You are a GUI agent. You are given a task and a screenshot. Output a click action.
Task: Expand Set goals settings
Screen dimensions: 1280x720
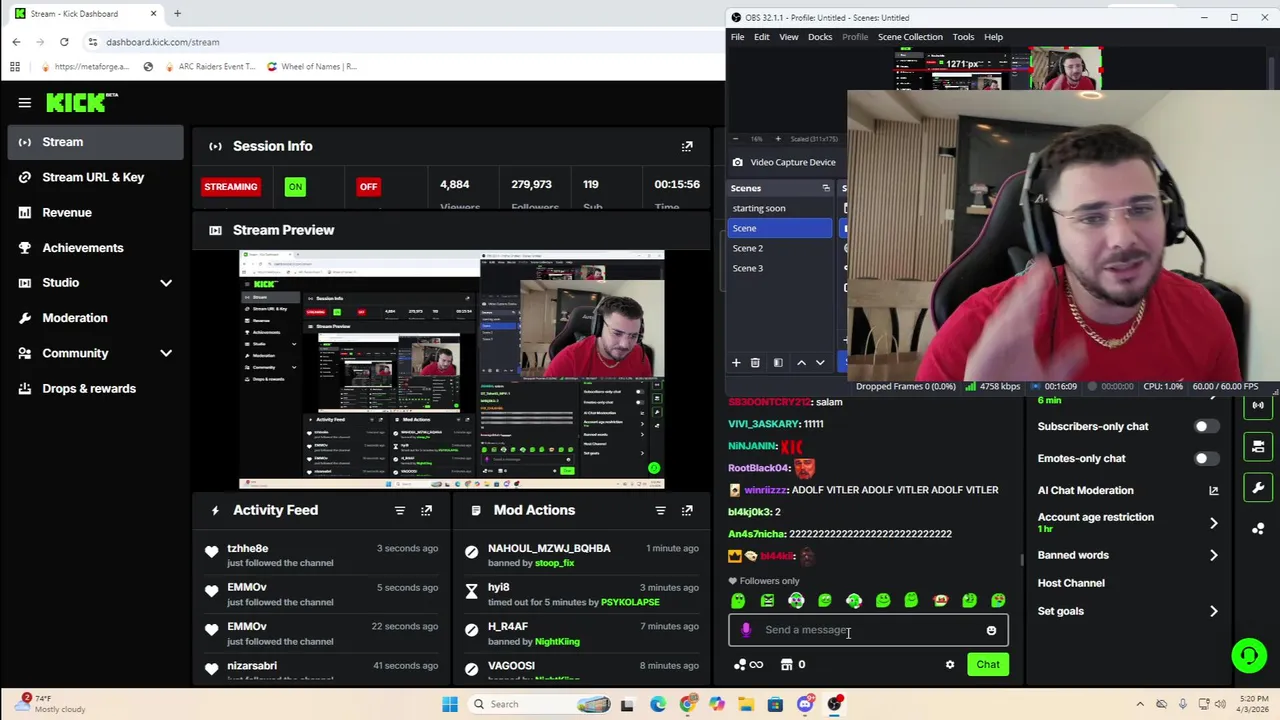pos(1214,611)
